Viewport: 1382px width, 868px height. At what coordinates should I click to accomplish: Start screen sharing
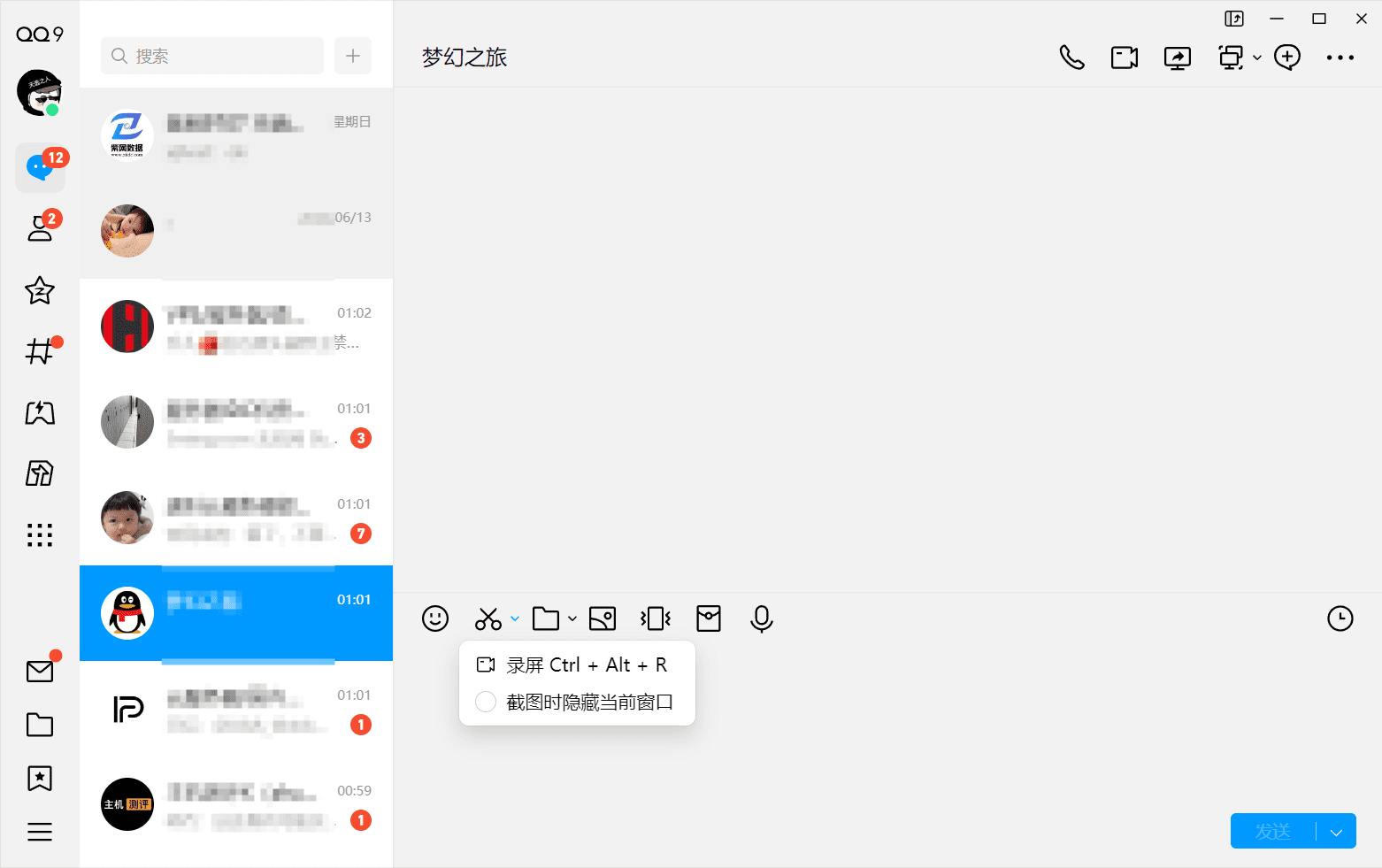[x=1178, y=58]
